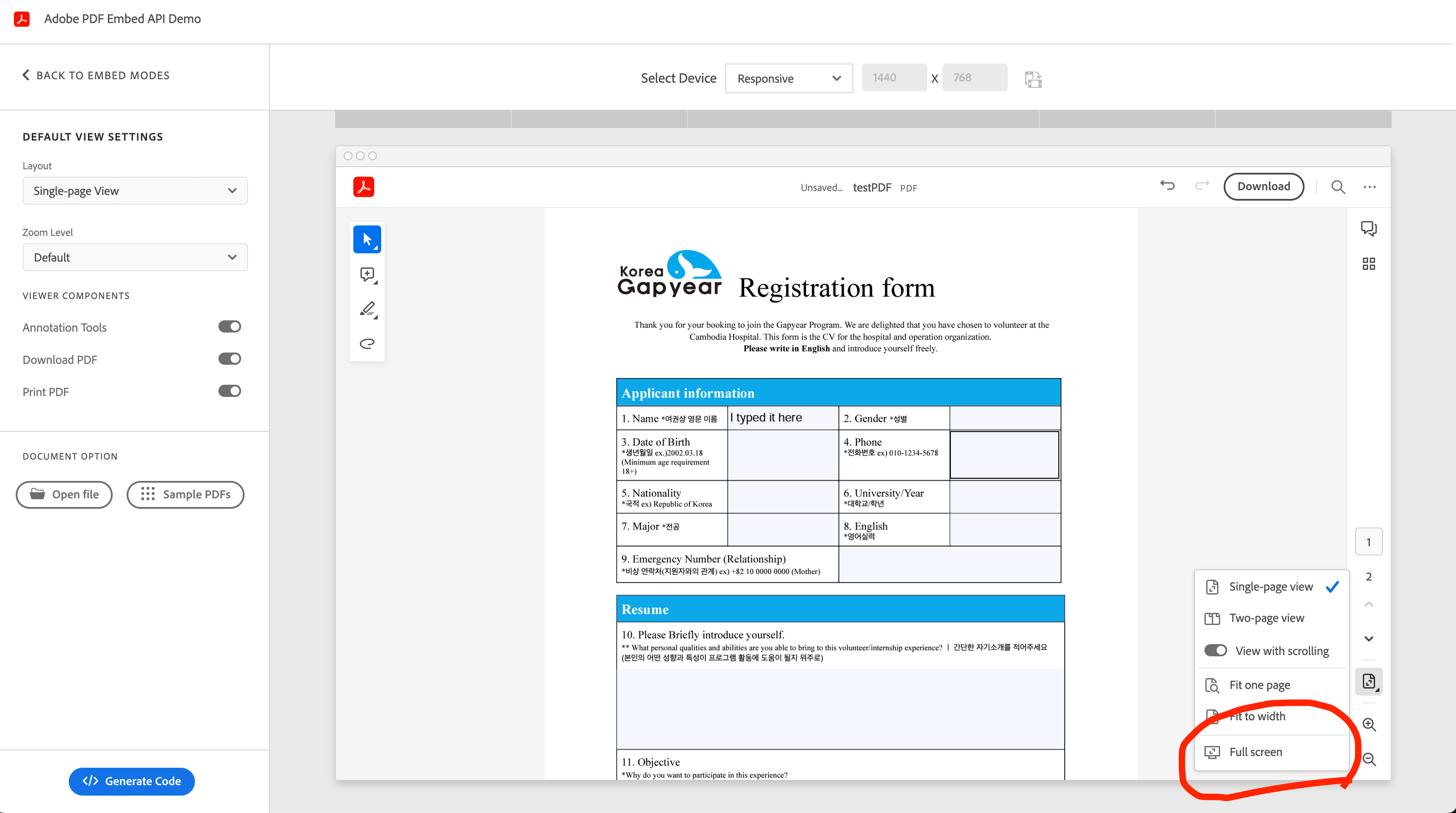Screen dimensions: 1456x813
Task: Select the highlighter annotation tool
Action: [x=367, y=309]
